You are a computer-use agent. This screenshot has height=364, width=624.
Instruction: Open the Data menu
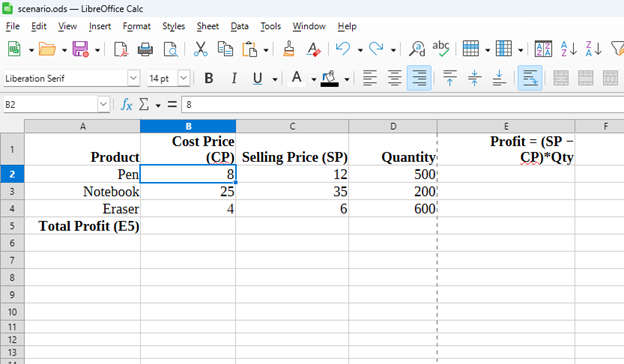239,26
